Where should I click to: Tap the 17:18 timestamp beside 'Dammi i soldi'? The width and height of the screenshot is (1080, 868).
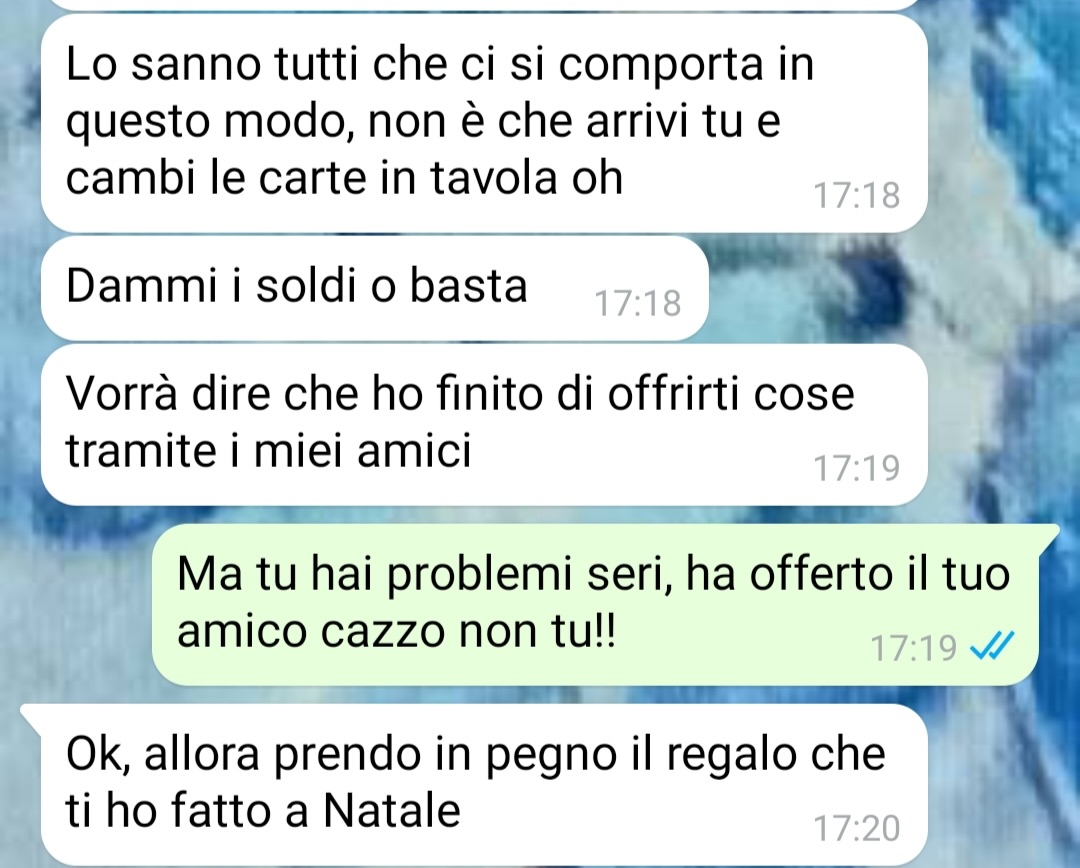click(638, 303)
